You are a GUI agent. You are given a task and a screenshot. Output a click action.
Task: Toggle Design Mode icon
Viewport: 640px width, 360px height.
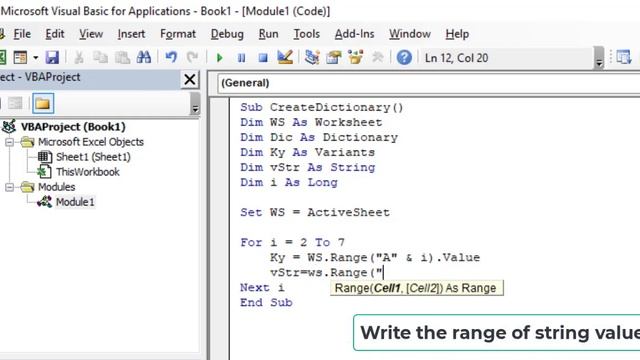285,58
